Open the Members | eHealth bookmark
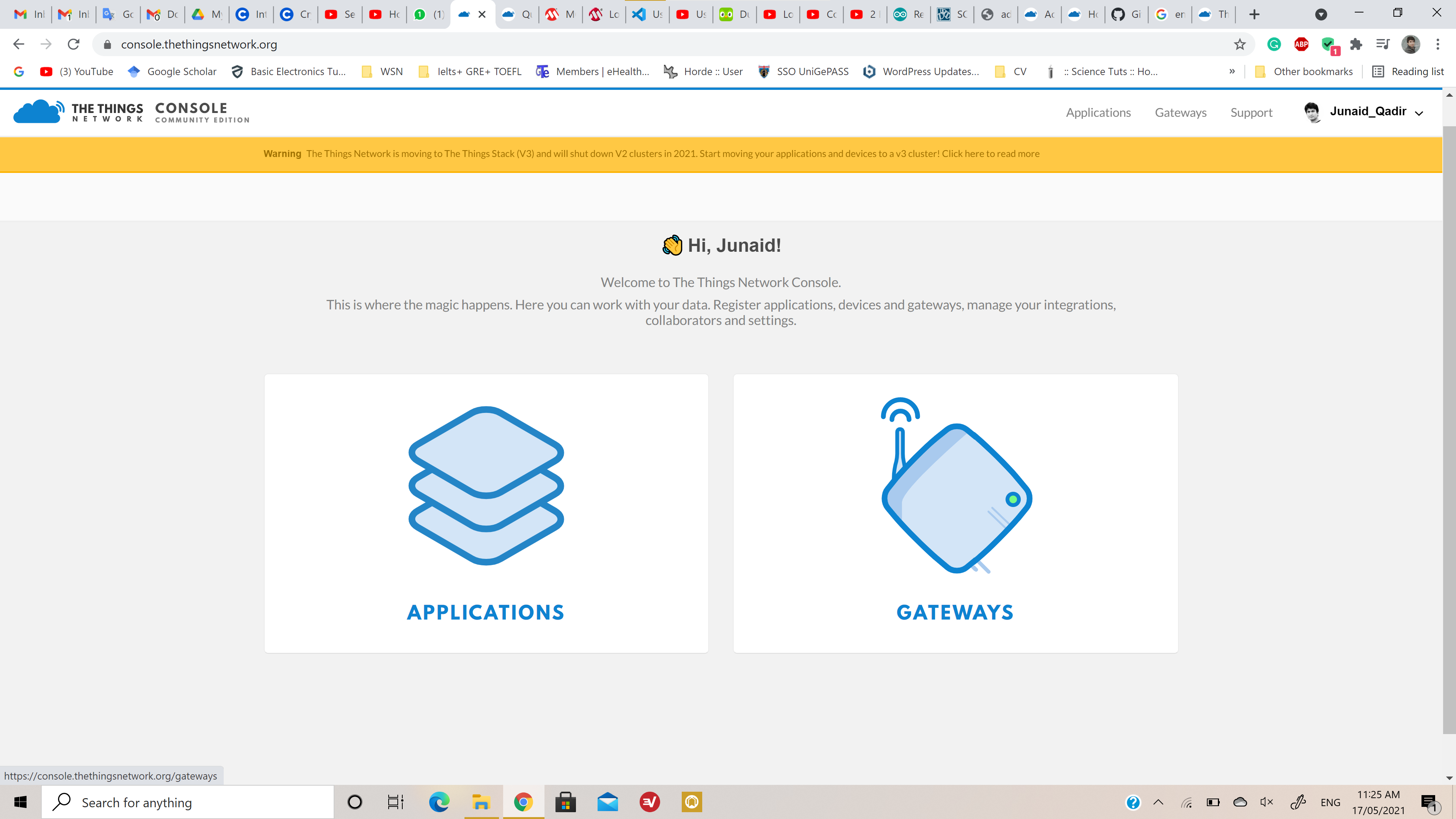Viewport: 1456px width, 819px height. [x=593, y=71]
